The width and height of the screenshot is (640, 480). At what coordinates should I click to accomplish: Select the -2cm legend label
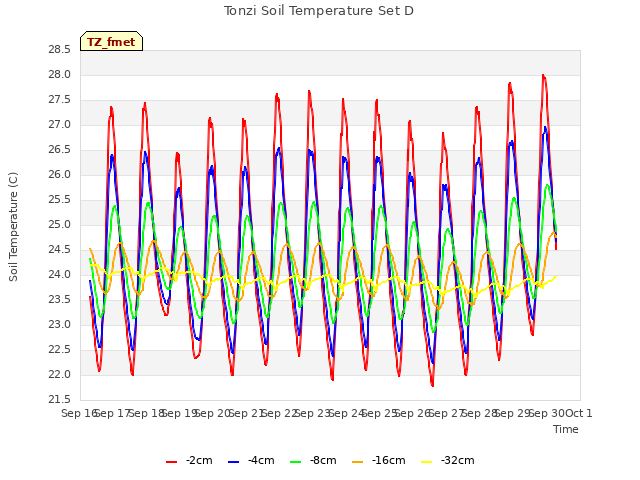199,461
